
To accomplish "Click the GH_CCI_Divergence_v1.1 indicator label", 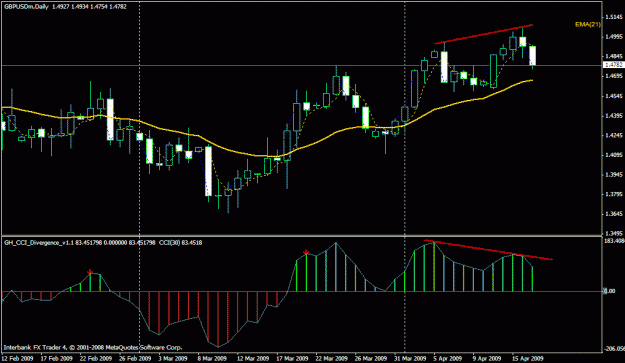I will pos(39,242).
